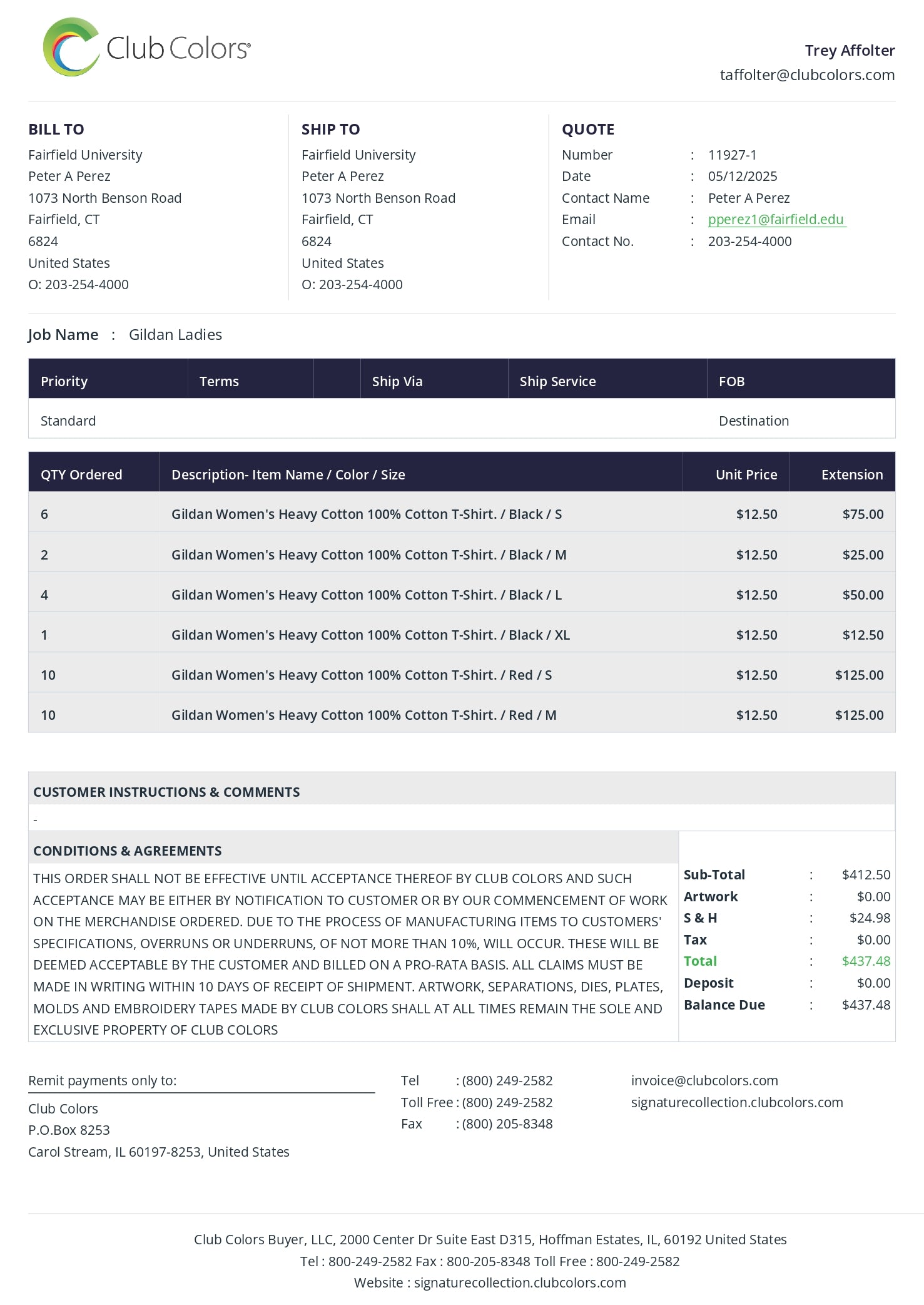Click the Club Colors swirl logo
Image resolution: width=924 pixels, height=1305 pixels.
click(71, 47)
